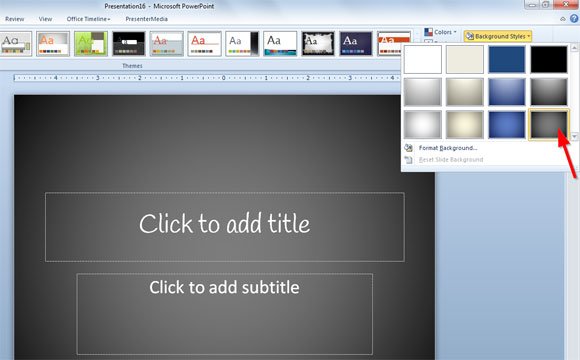Click the Format Background icon
Image resolution: width=580 pixels, height=360 pixels.
408,148
